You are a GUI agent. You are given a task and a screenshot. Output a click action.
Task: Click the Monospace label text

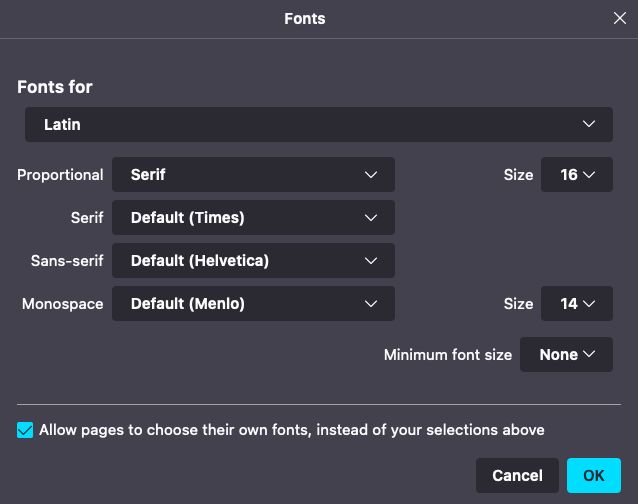point(63,304)
